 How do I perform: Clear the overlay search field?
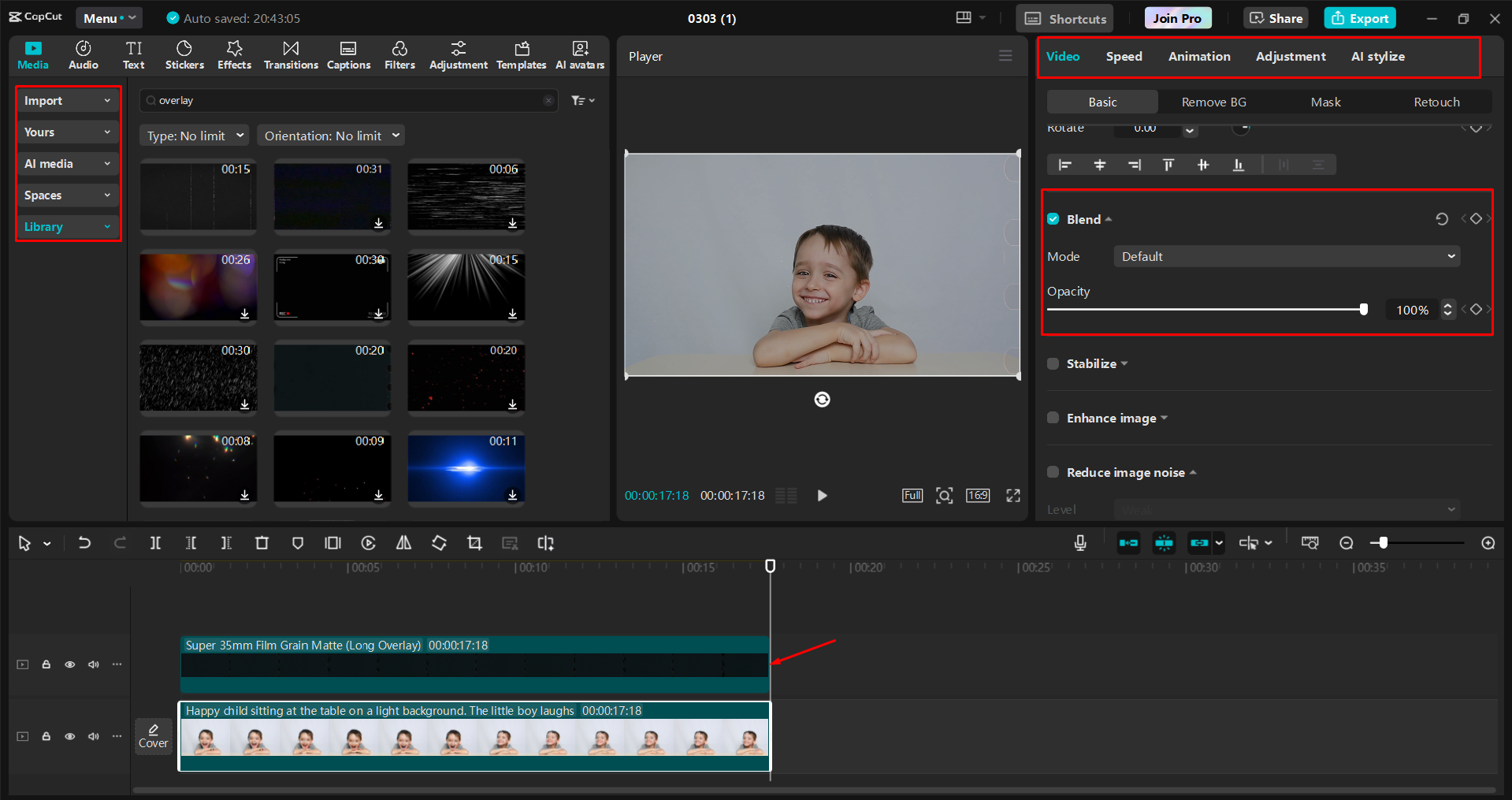(548, 100)
